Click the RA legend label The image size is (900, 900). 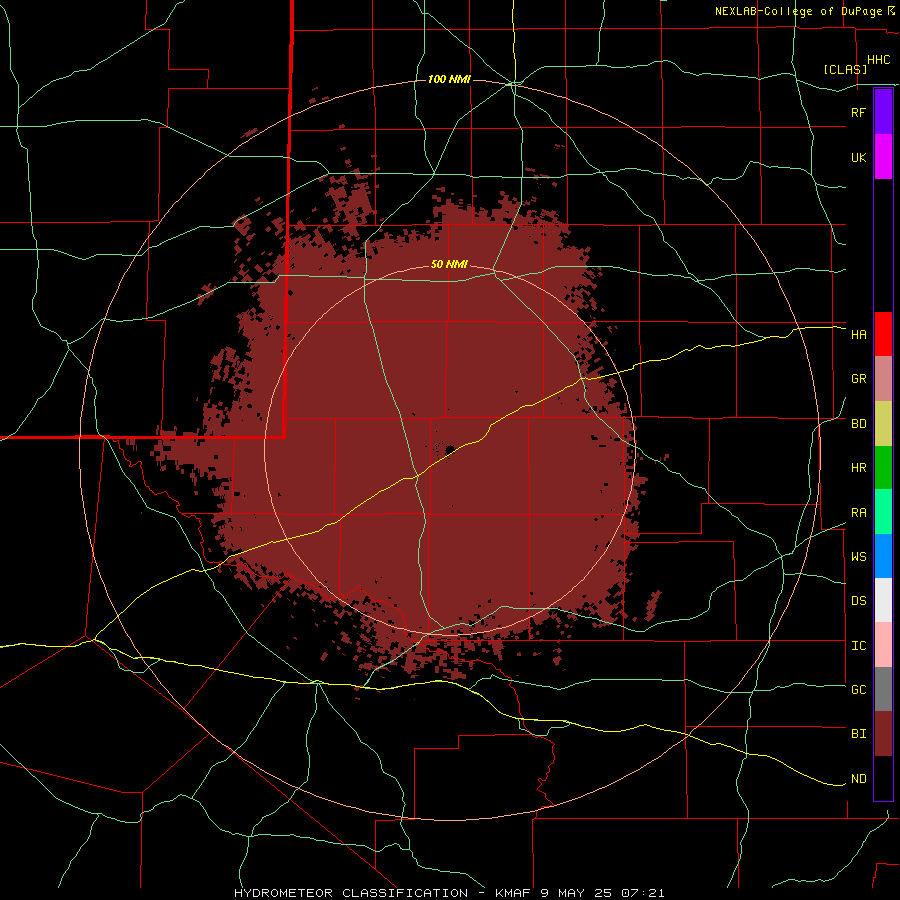coord(858,513)
